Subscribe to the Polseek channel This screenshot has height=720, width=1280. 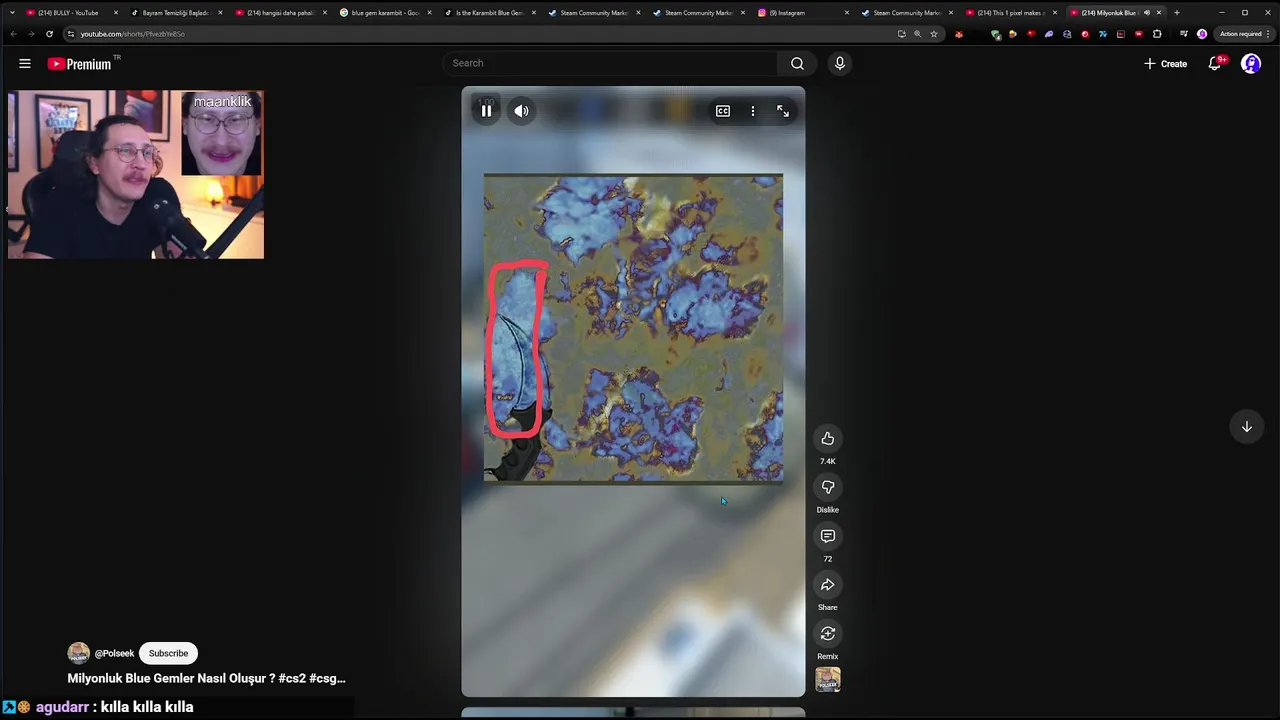168,653
